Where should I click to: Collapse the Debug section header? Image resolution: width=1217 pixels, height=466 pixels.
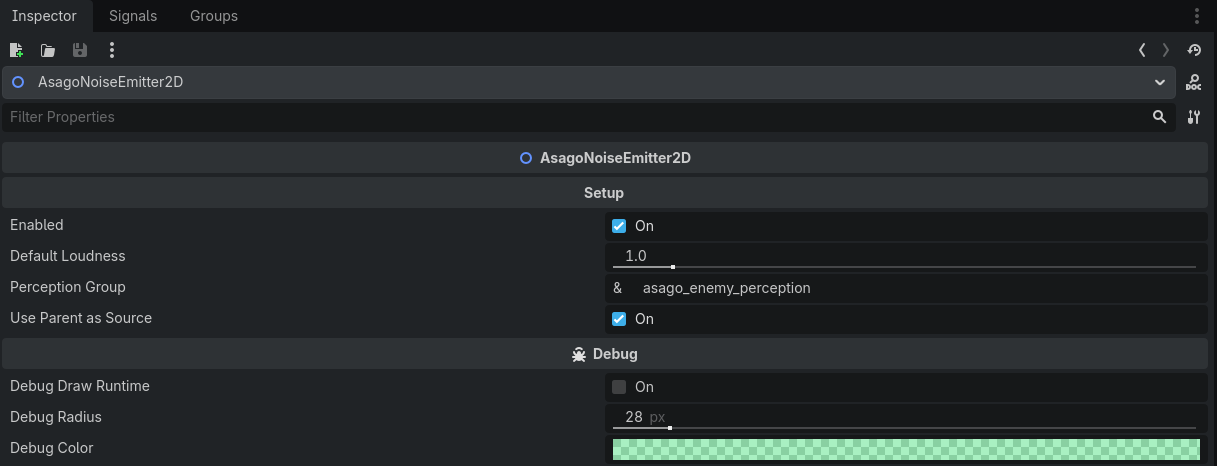click(x=604, y=354)
